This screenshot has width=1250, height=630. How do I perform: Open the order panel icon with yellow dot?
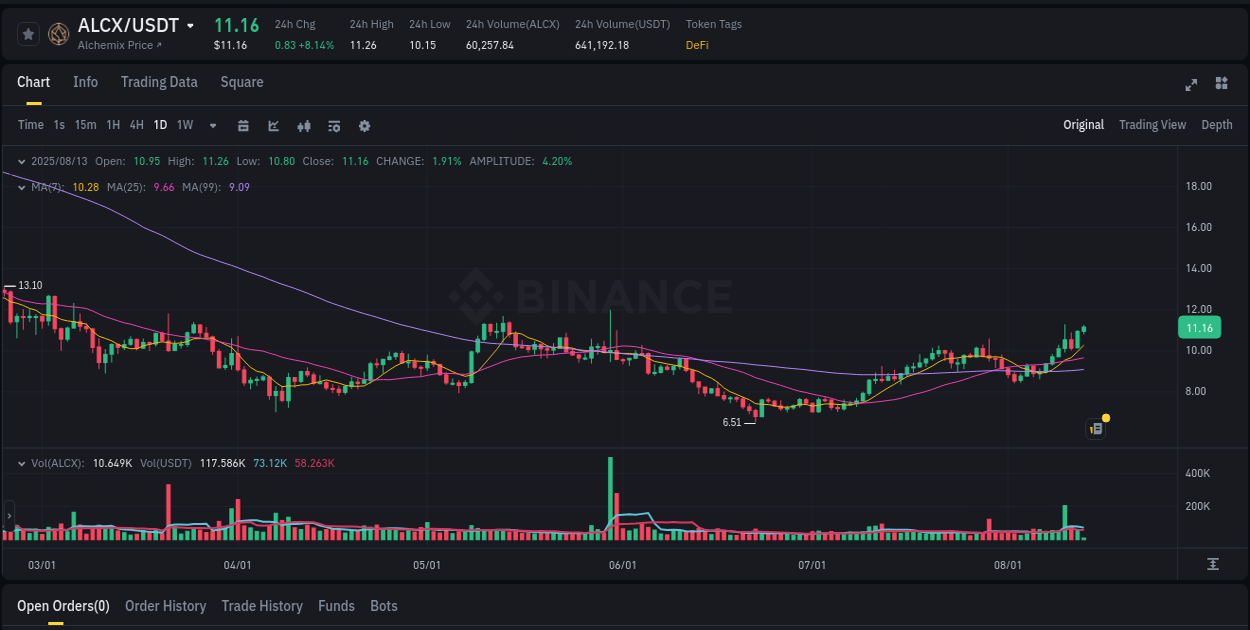tap(1095, 428)
